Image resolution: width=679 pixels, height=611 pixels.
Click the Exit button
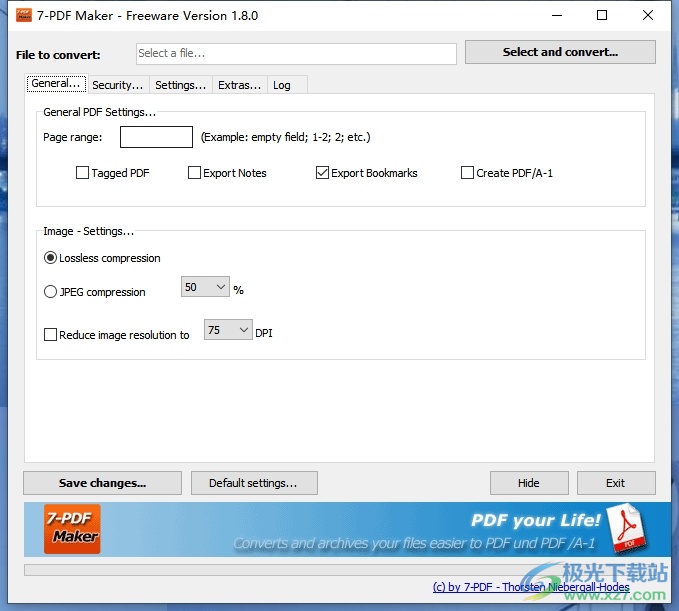[x=616, y=483]
